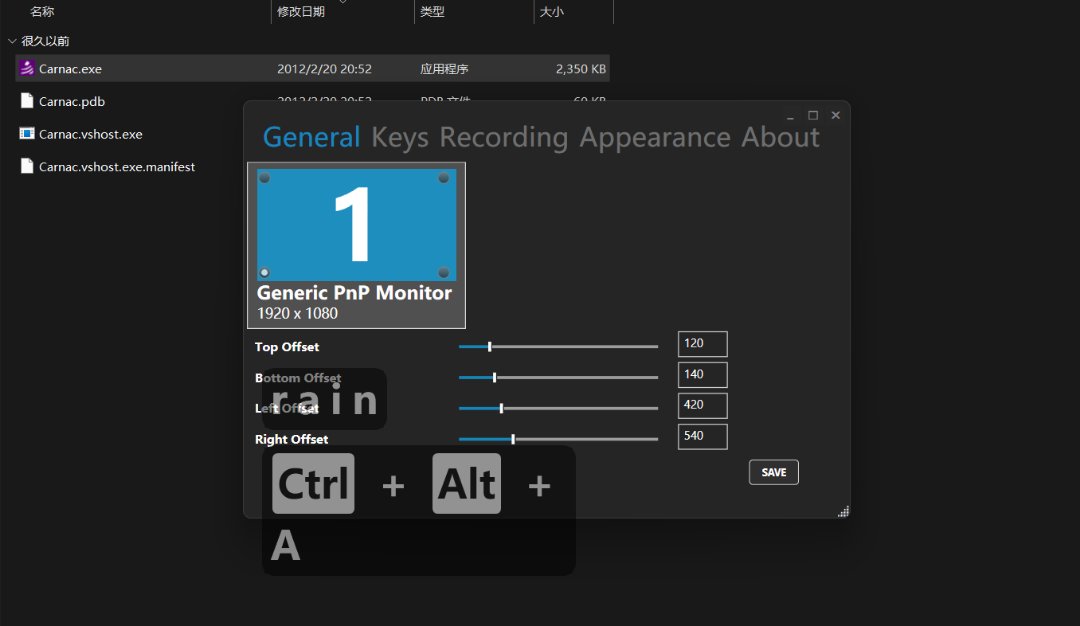Image resolution: width=1080 pixels, height=626 pixels.
Task: Click the Top Offset slider track
Action: 558,347
